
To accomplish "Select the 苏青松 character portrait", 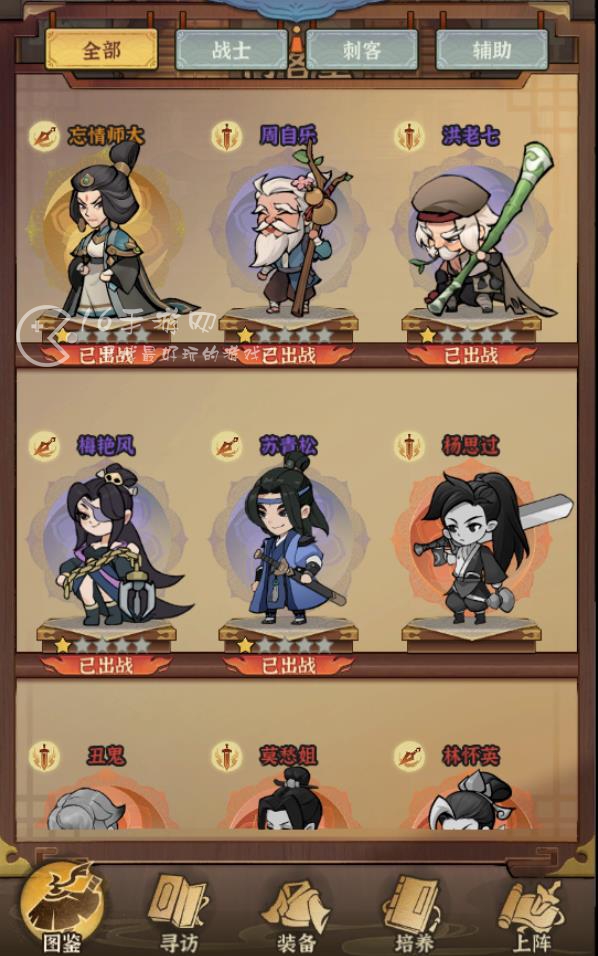I will (289, 543).
